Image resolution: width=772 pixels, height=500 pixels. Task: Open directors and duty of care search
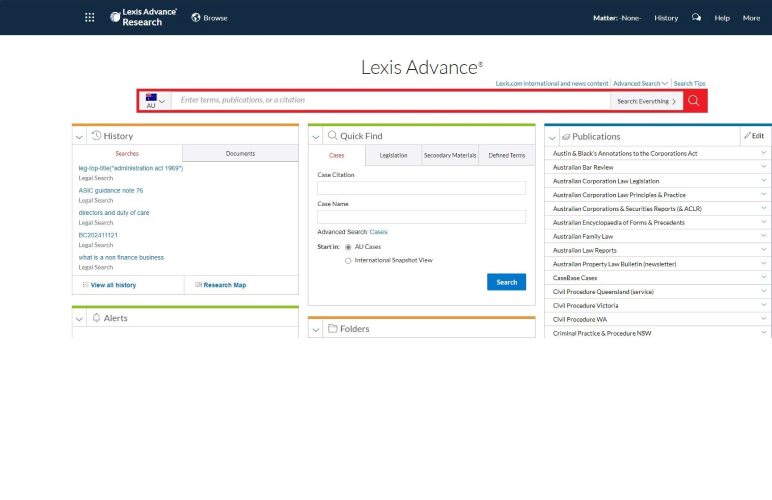114,213
